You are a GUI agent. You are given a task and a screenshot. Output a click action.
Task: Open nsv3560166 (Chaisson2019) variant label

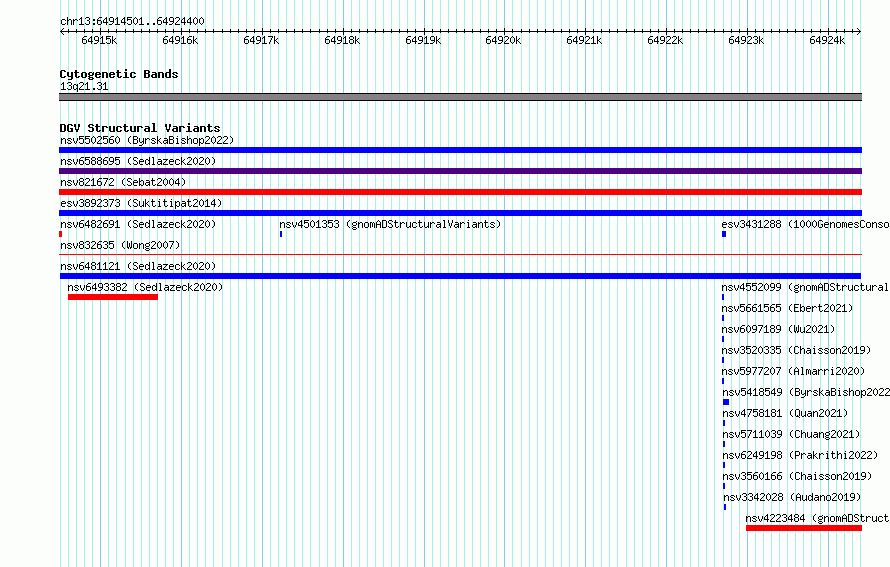(797, 476)
